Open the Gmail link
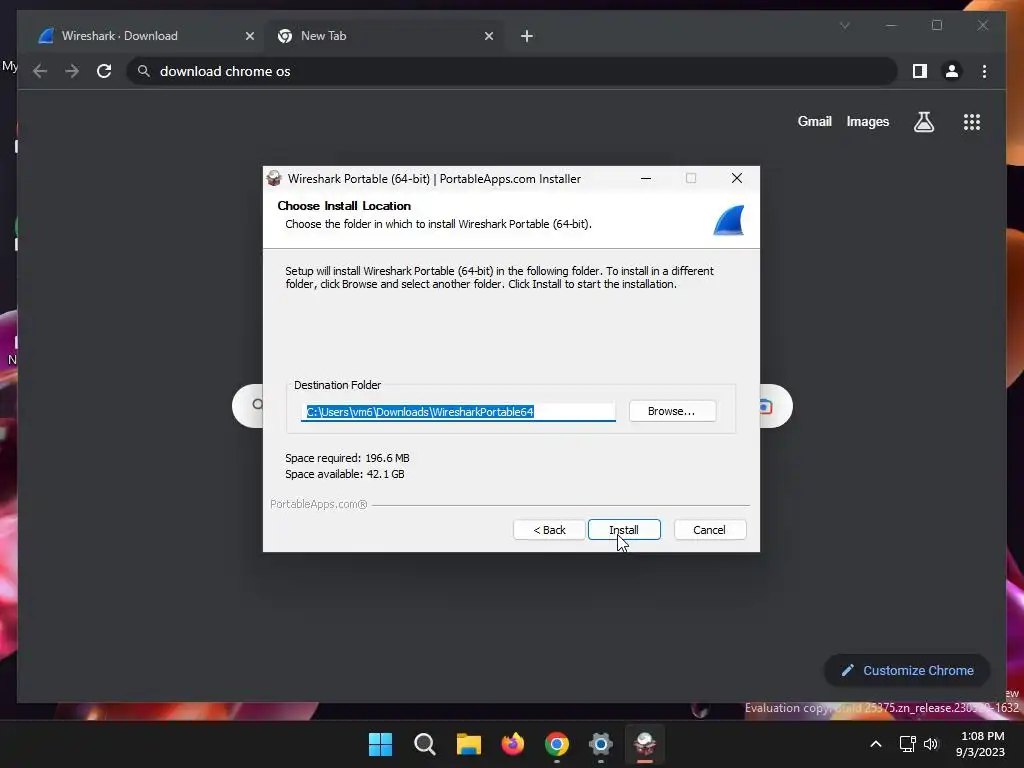The image size is (1024, 768). point(814,121)
